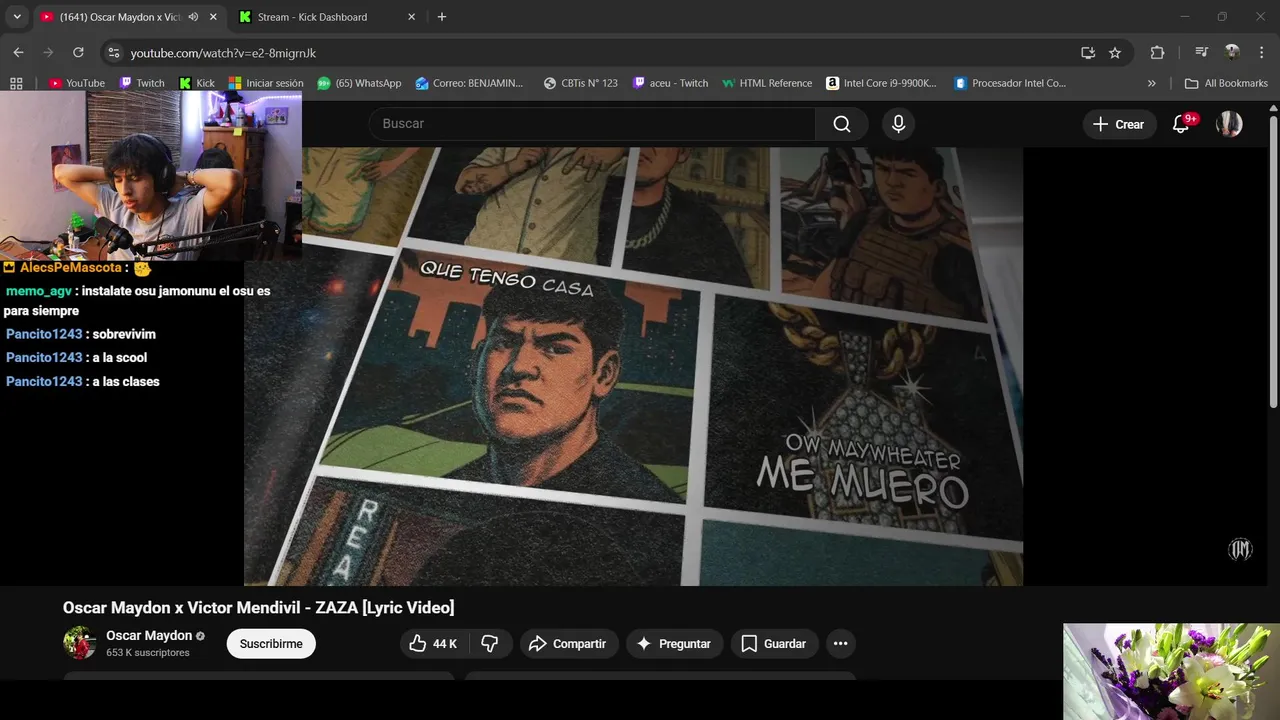Open a new browser tab
This screenshot has height=720, width=1280.
point(442,17)
